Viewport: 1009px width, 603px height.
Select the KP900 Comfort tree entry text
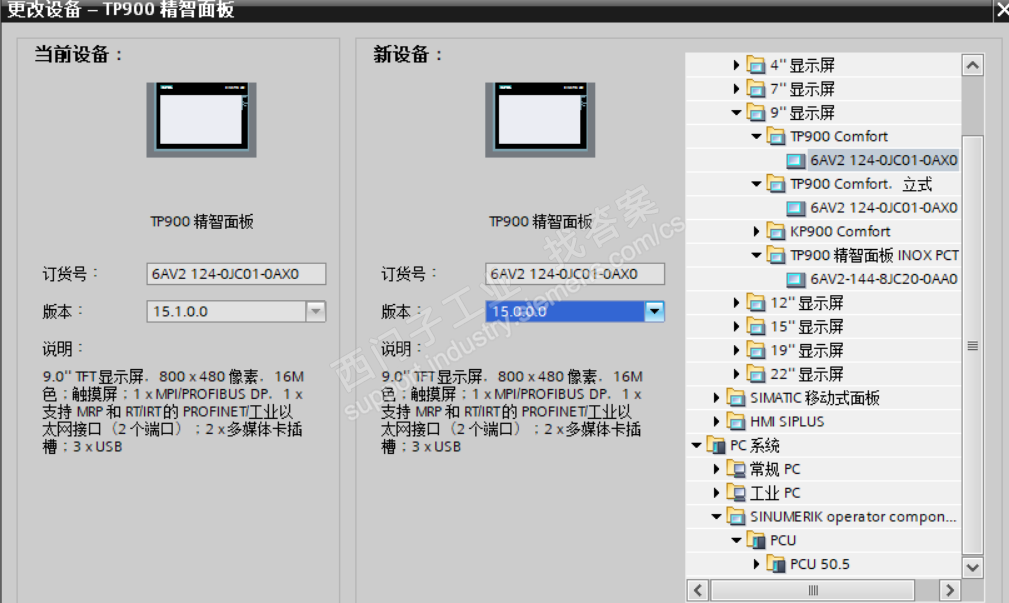(x=840, y=232)
